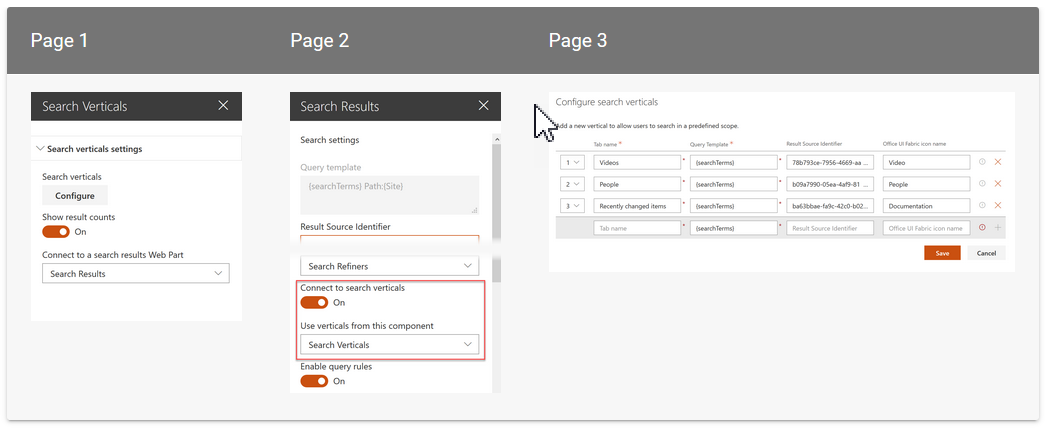The image size is (1045, 429).
Task: Save the search verticals configuration
Action: (x=942, y=253)
